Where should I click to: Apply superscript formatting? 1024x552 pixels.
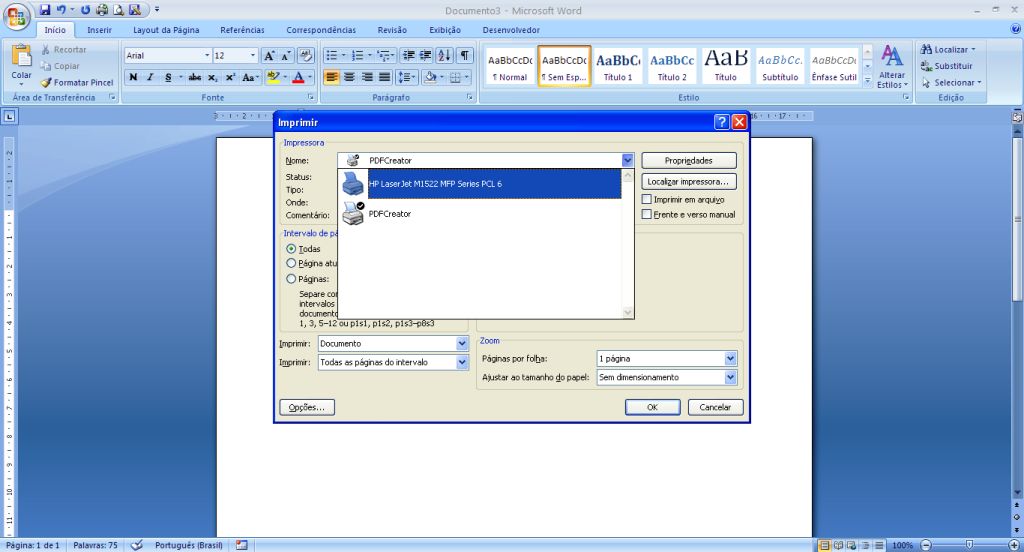click(x=230, y=77)
